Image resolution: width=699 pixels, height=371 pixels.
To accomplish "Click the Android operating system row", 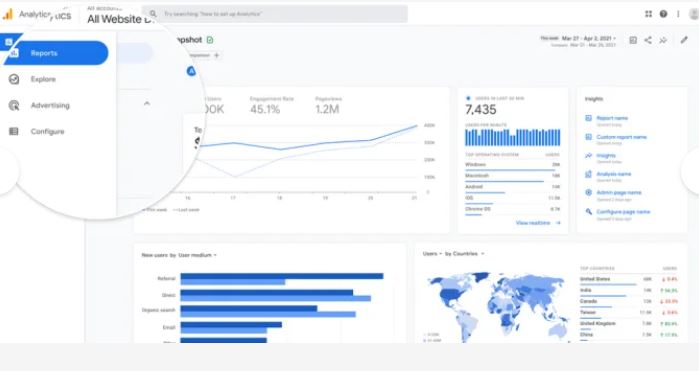I will pos(512,188).
